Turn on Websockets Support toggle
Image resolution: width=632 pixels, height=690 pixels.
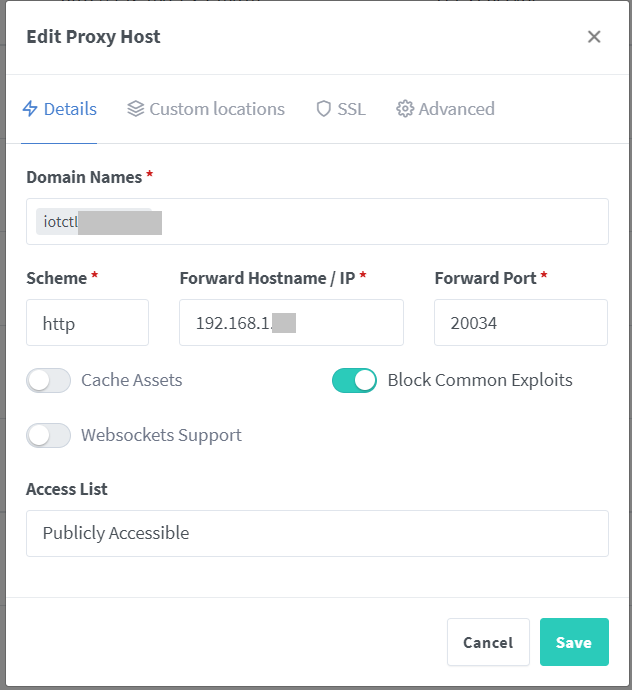tap(49, 435)
